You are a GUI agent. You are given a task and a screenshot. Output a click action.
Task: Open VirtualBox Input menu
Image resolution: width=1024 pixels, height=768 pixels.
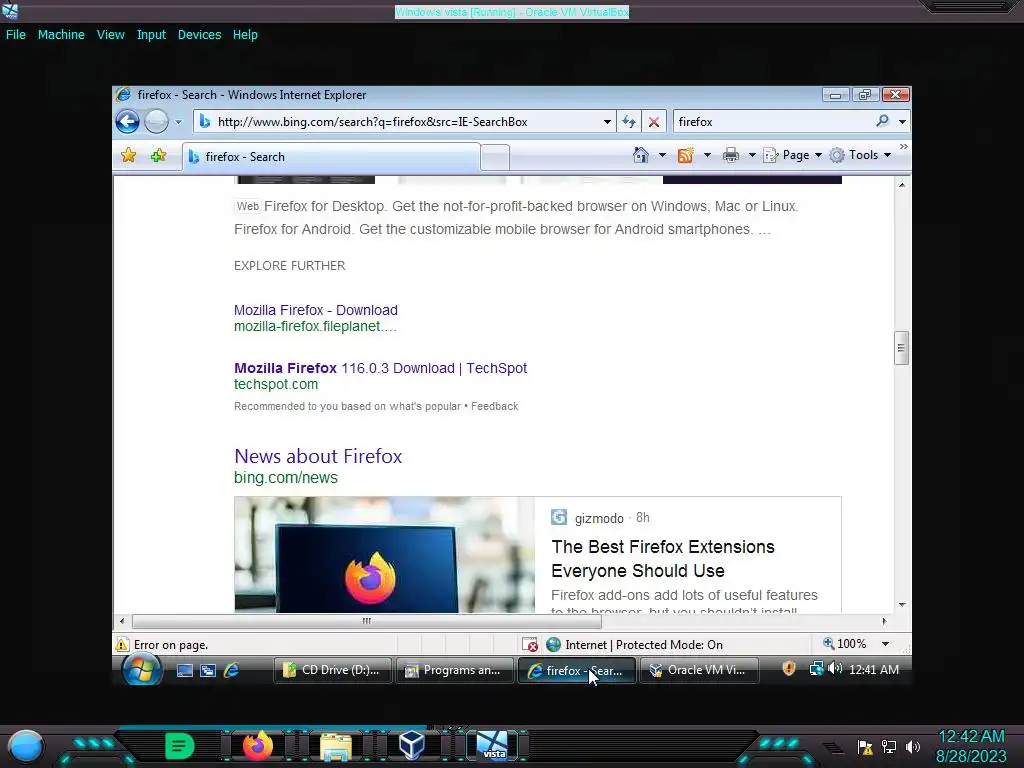tap(151, 35)
